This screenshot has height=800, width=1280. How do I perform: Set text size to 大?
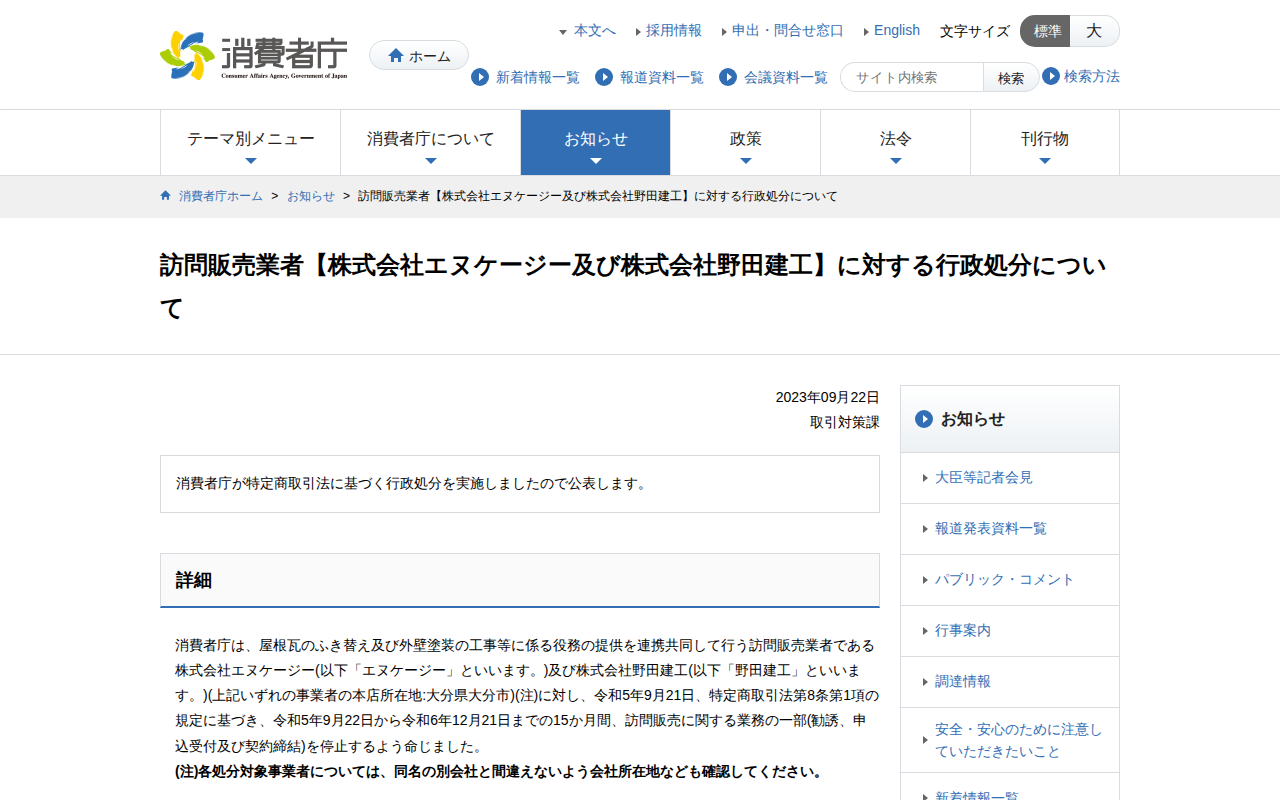[1095, 31]
